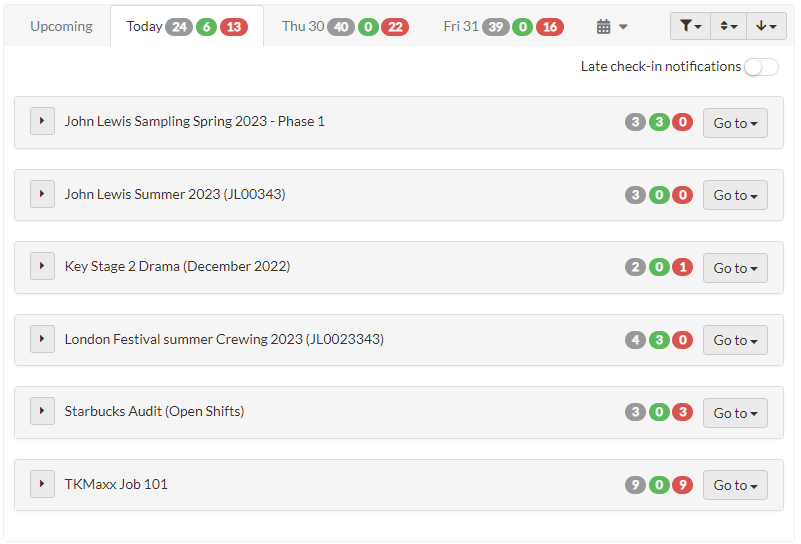Expand Starbucks Audit (Open Shifts) row
This screenshot has width=801, height=544.
coord(42,411)
